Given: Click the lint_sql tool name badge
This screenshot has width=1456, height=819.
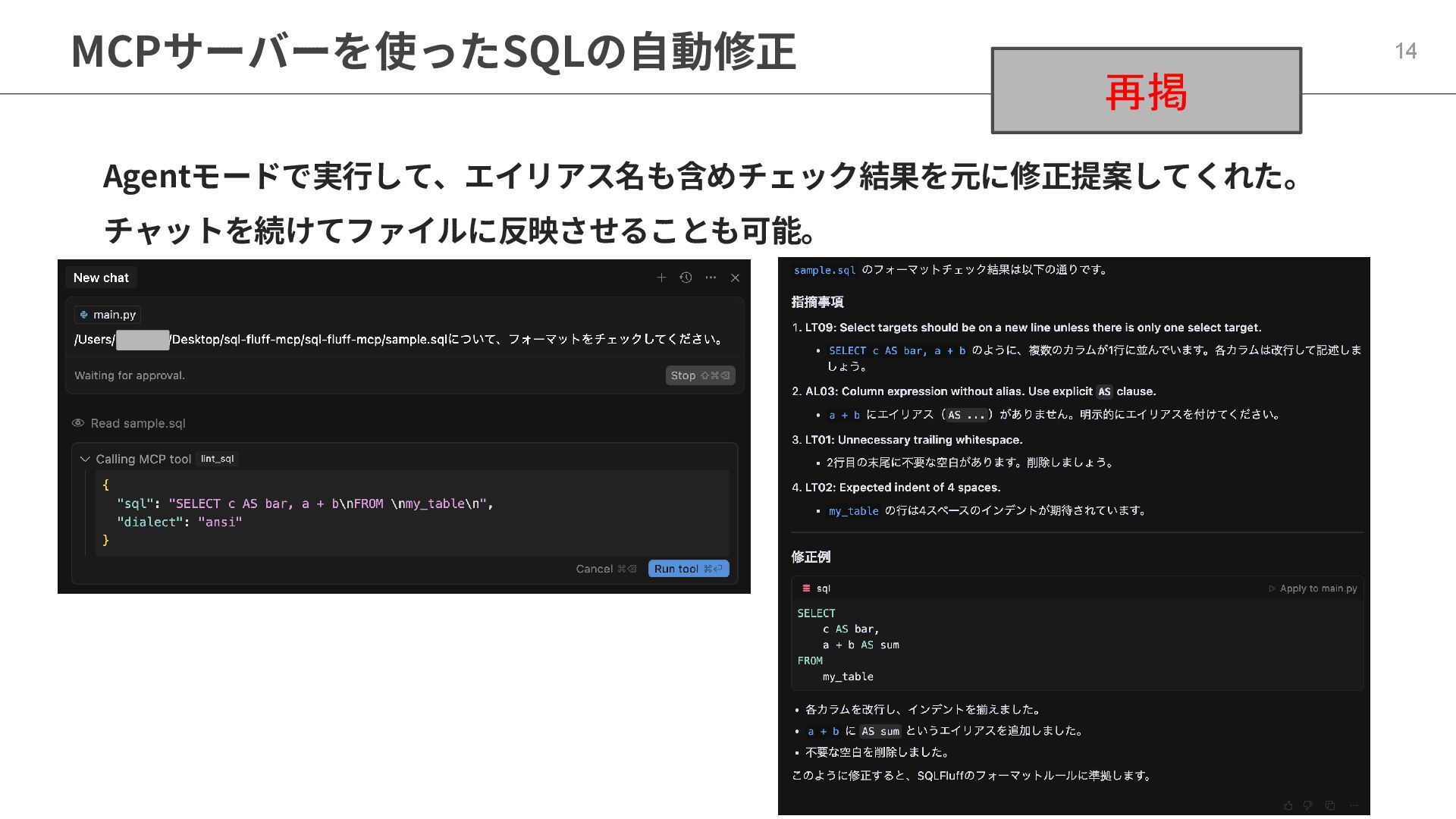Looking at the screenshot, I should click(217, 459).
